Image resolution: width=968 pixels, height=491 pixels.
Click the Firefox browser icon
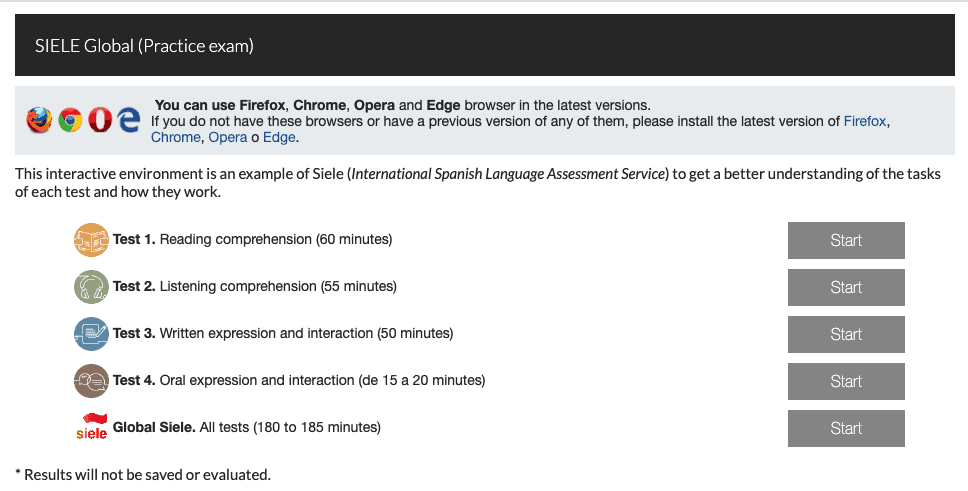pos(39,120)
